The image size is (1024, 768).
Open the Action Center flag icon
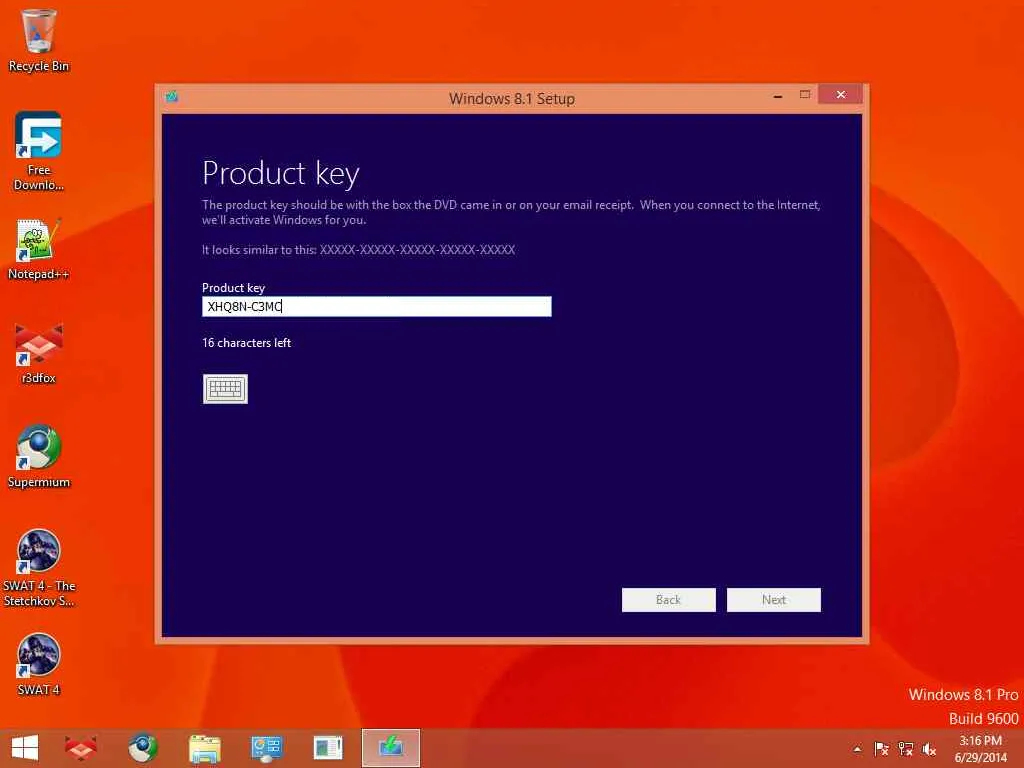(x=881, y=749)
